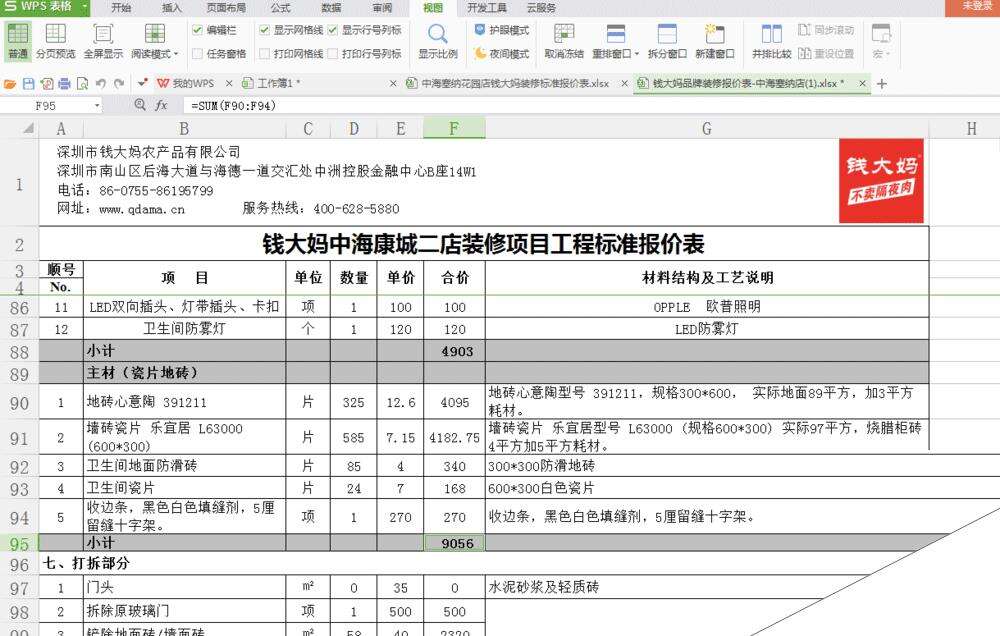Click the magnifier icon beside fx
The height and width of the screenshot is (636, 1000).
click(x=140, y=105)
